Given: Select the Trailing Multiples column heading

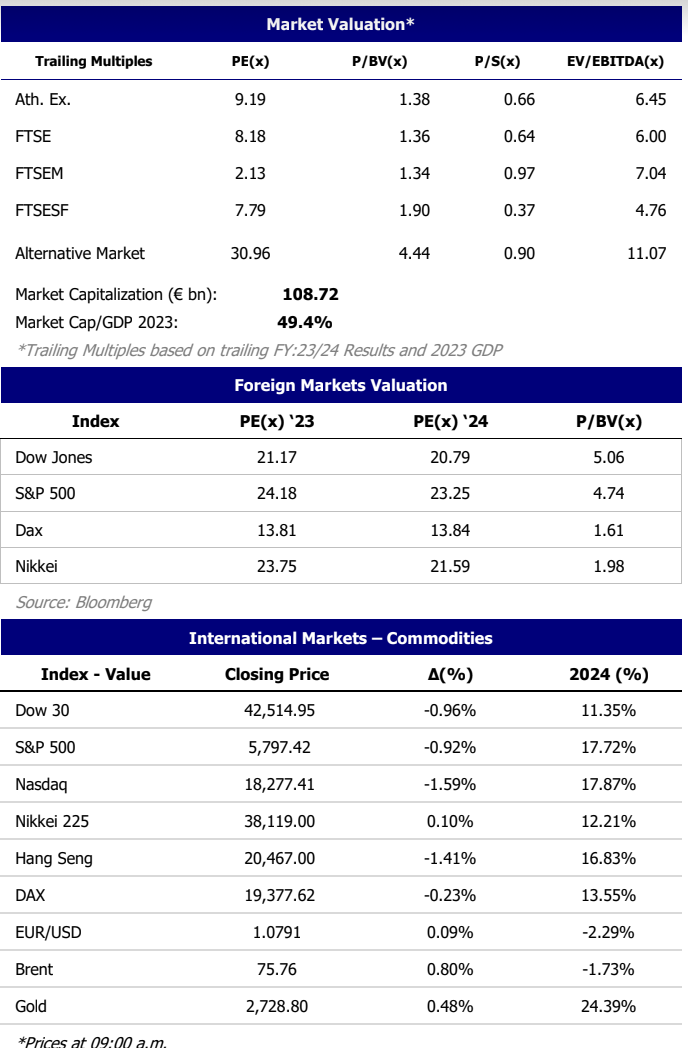Looking at the screenshot, I should (x=94, y=62).
